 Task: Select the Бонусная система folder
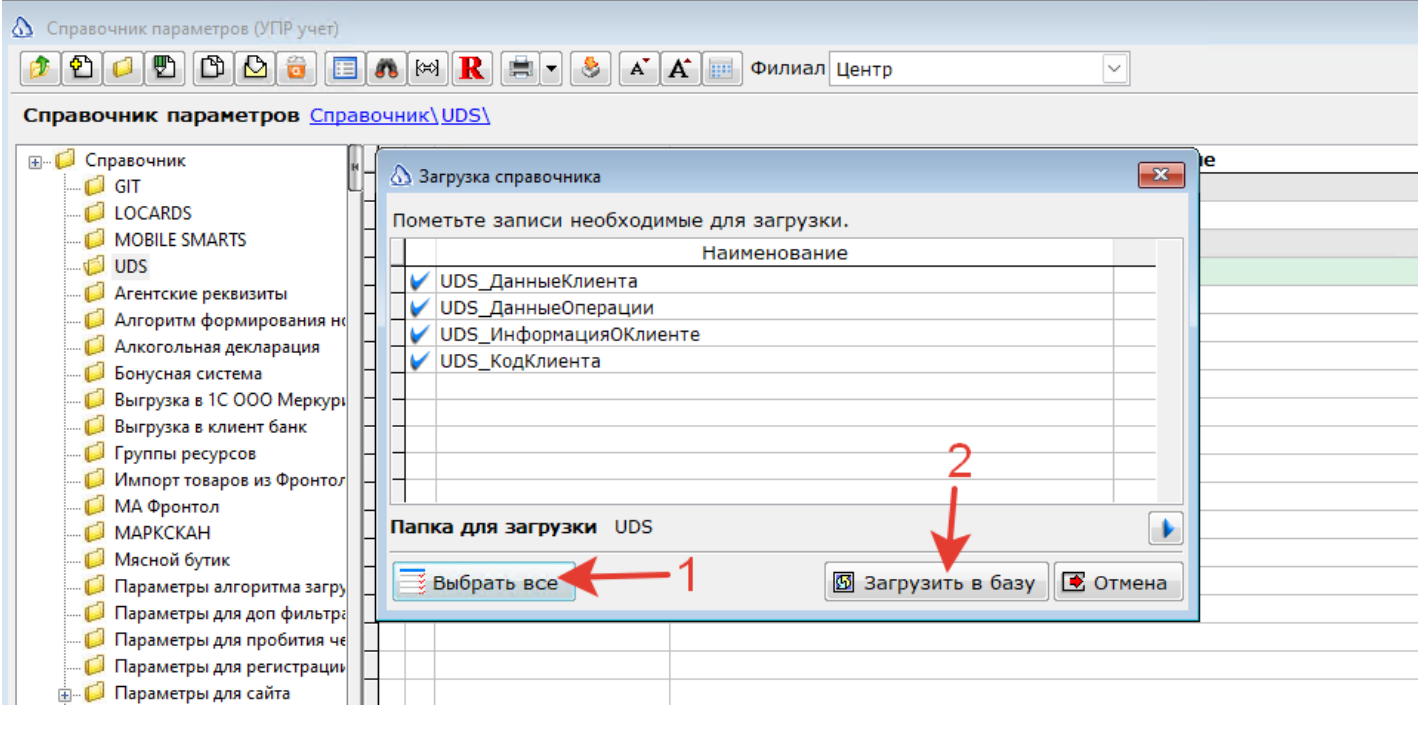(188, 374)
